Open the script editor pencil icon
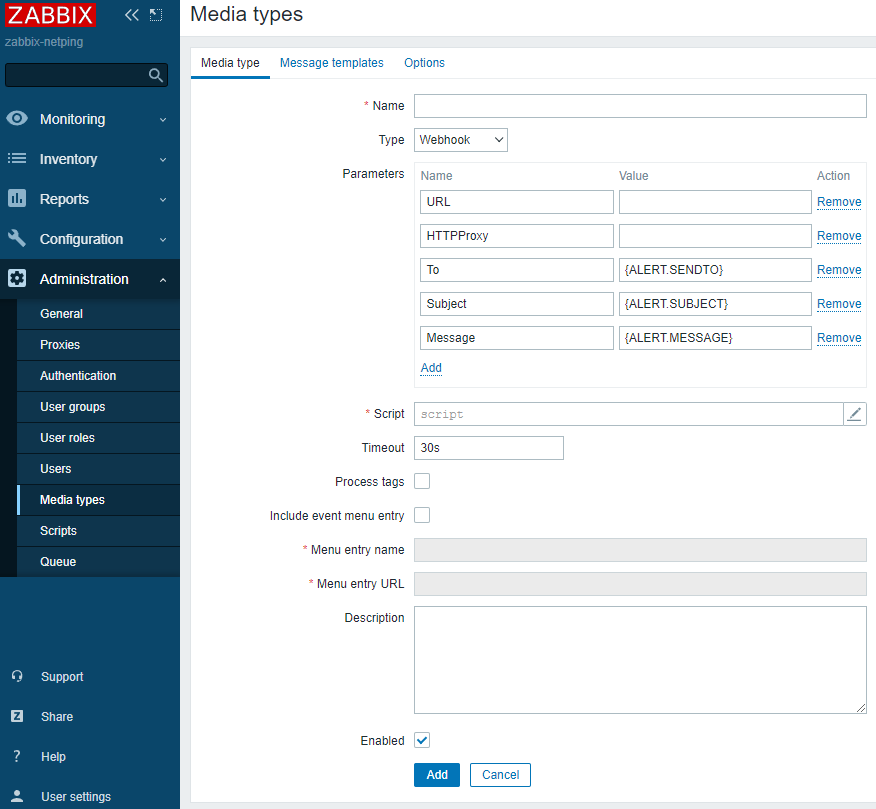Viewport: 876px width, 809px height. click(x=854, y=414)
